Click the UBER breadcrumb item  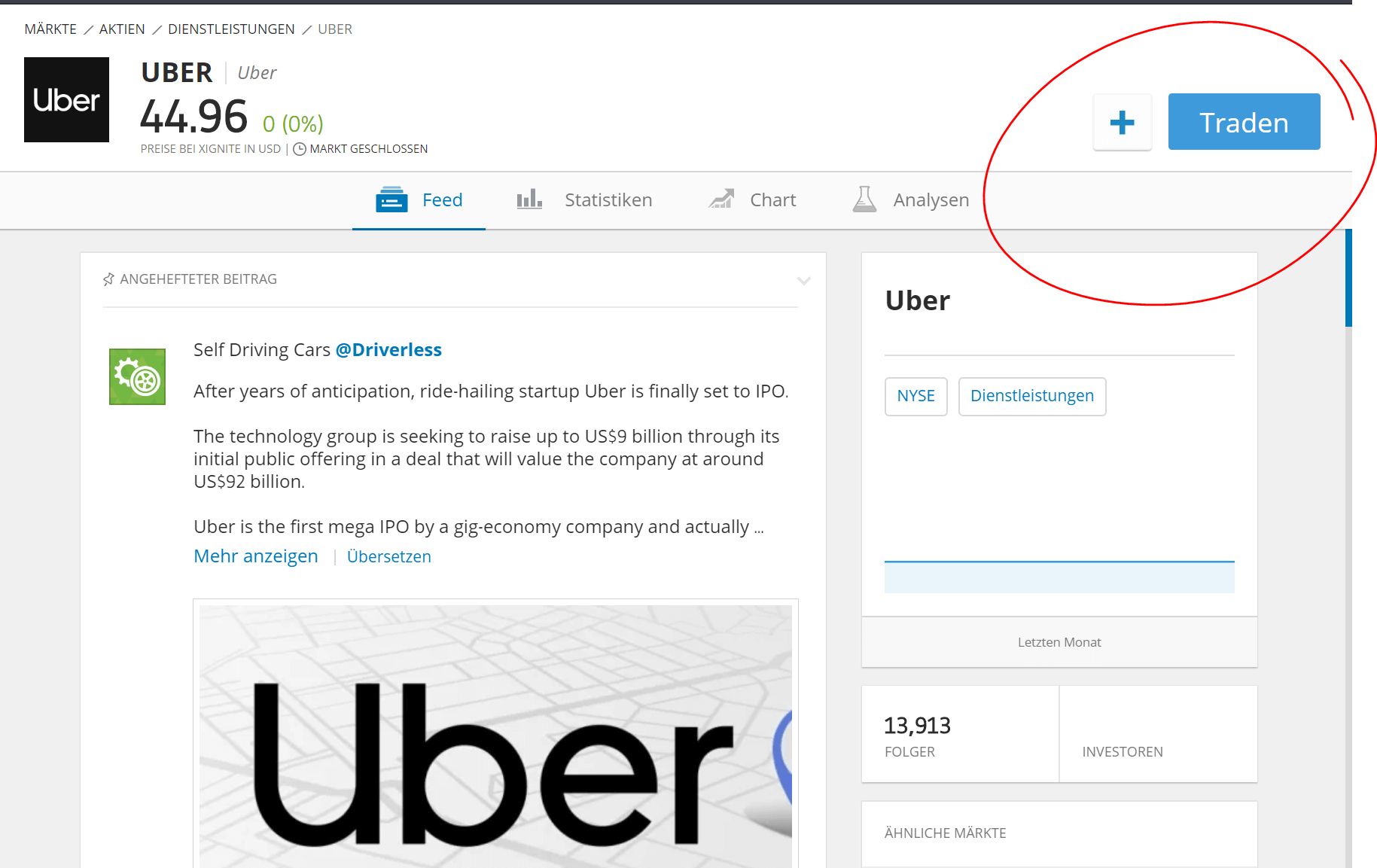(x=335, y=29)
